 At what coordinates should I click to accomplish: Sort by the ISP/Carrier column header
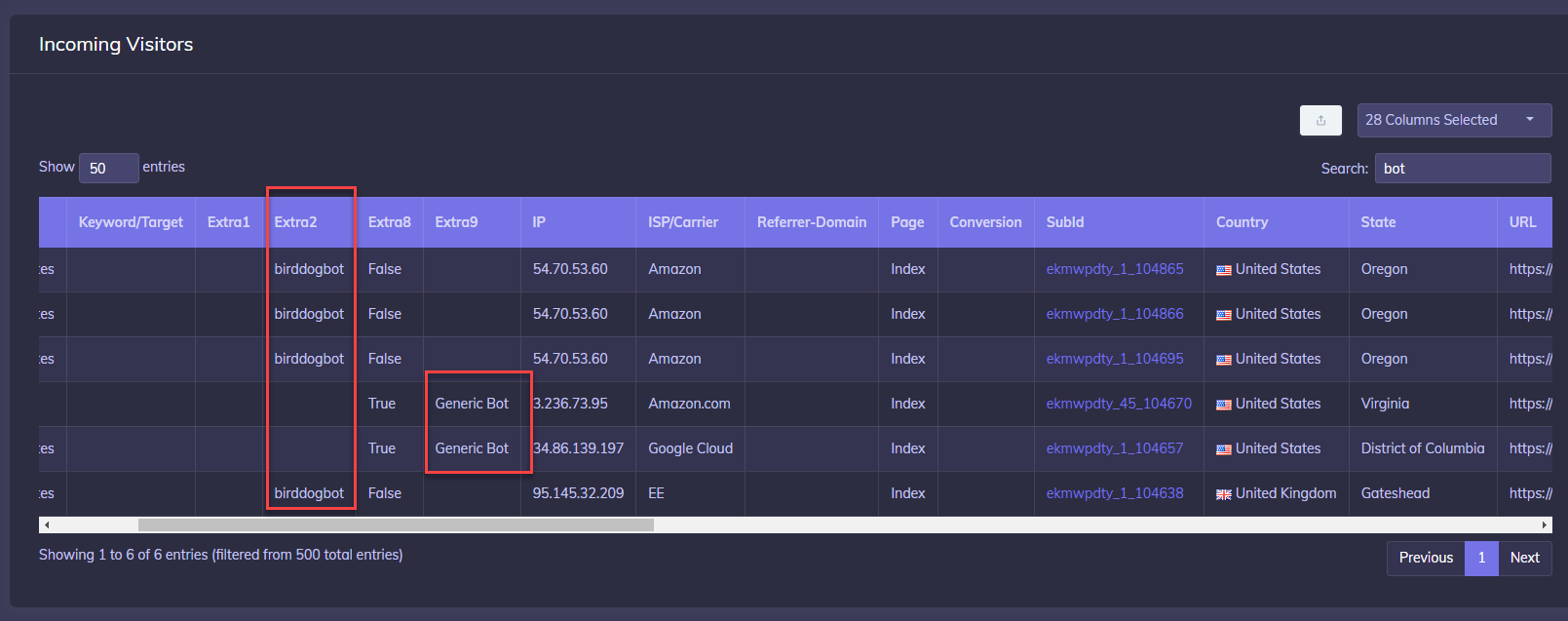coord(682,222)
